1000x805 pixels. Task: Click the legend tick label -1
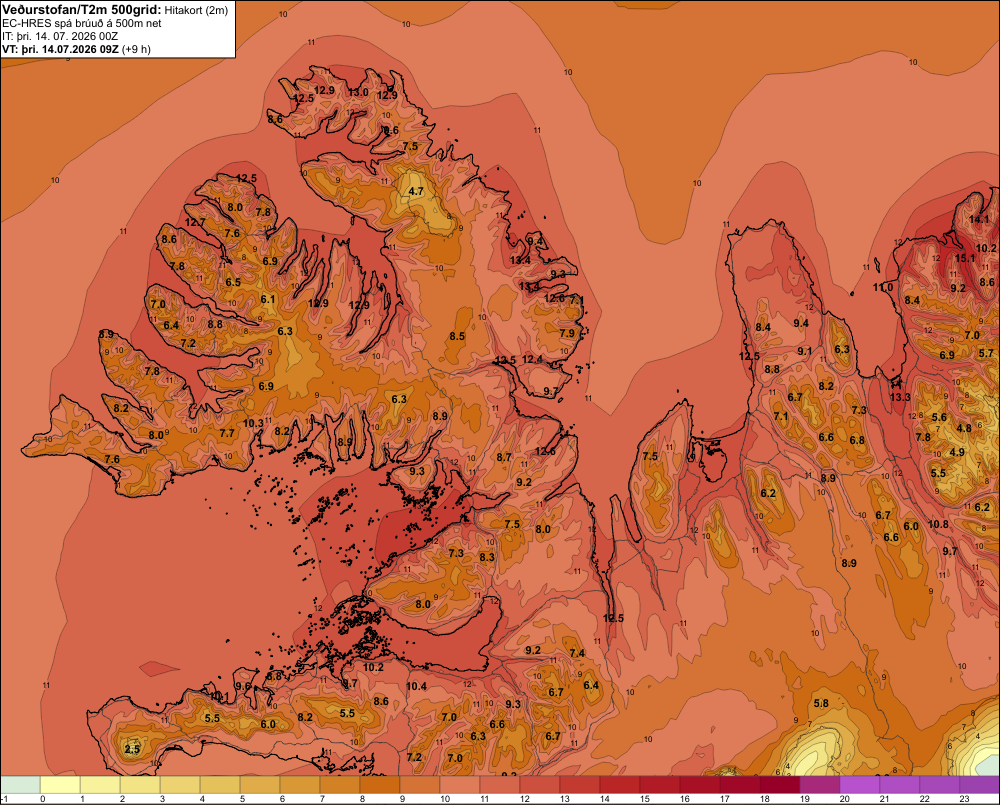pos(4,799)
